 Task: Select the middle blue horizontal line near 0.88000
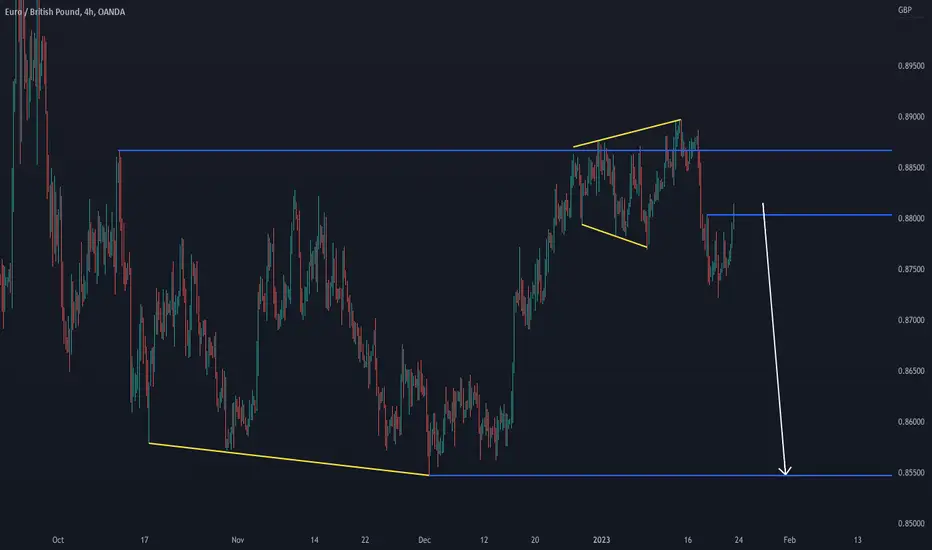click(x=799, y=215)
